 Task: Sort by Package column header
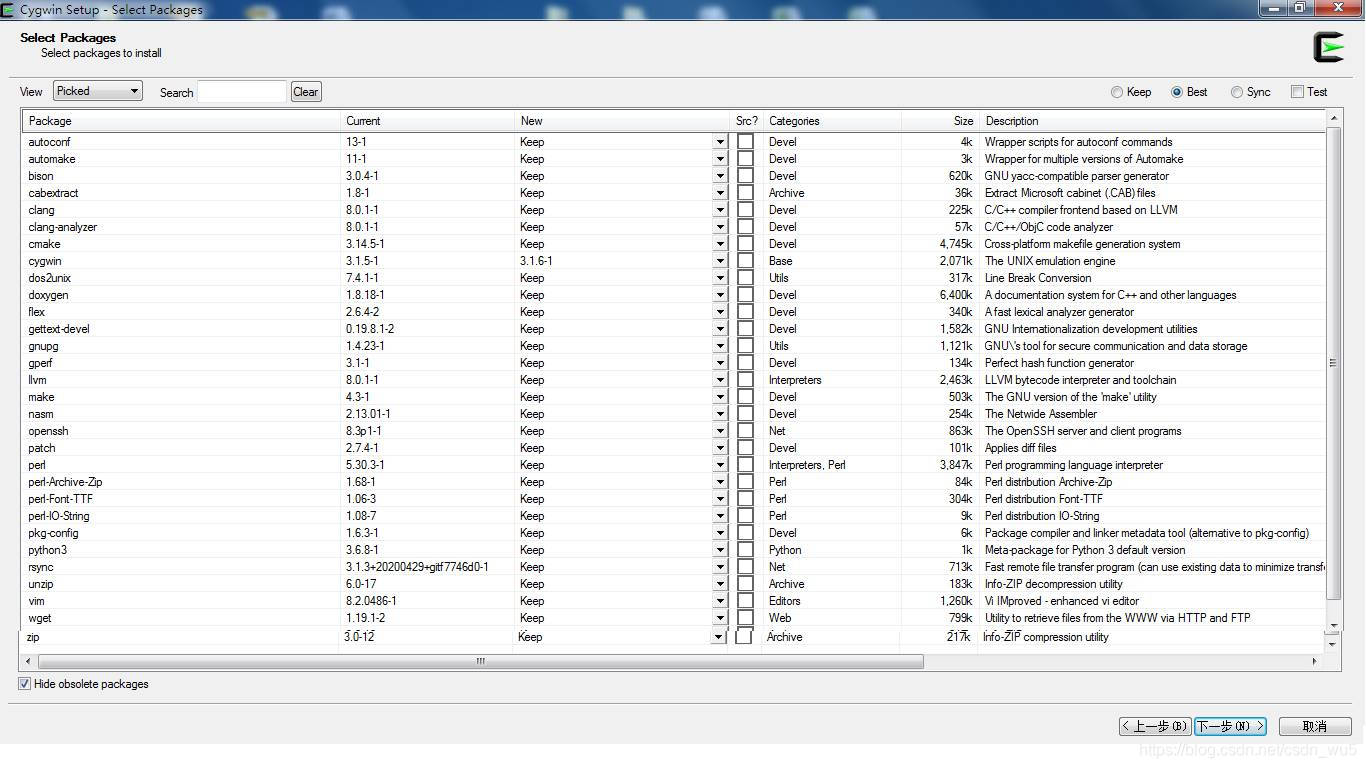click(181, 121)
